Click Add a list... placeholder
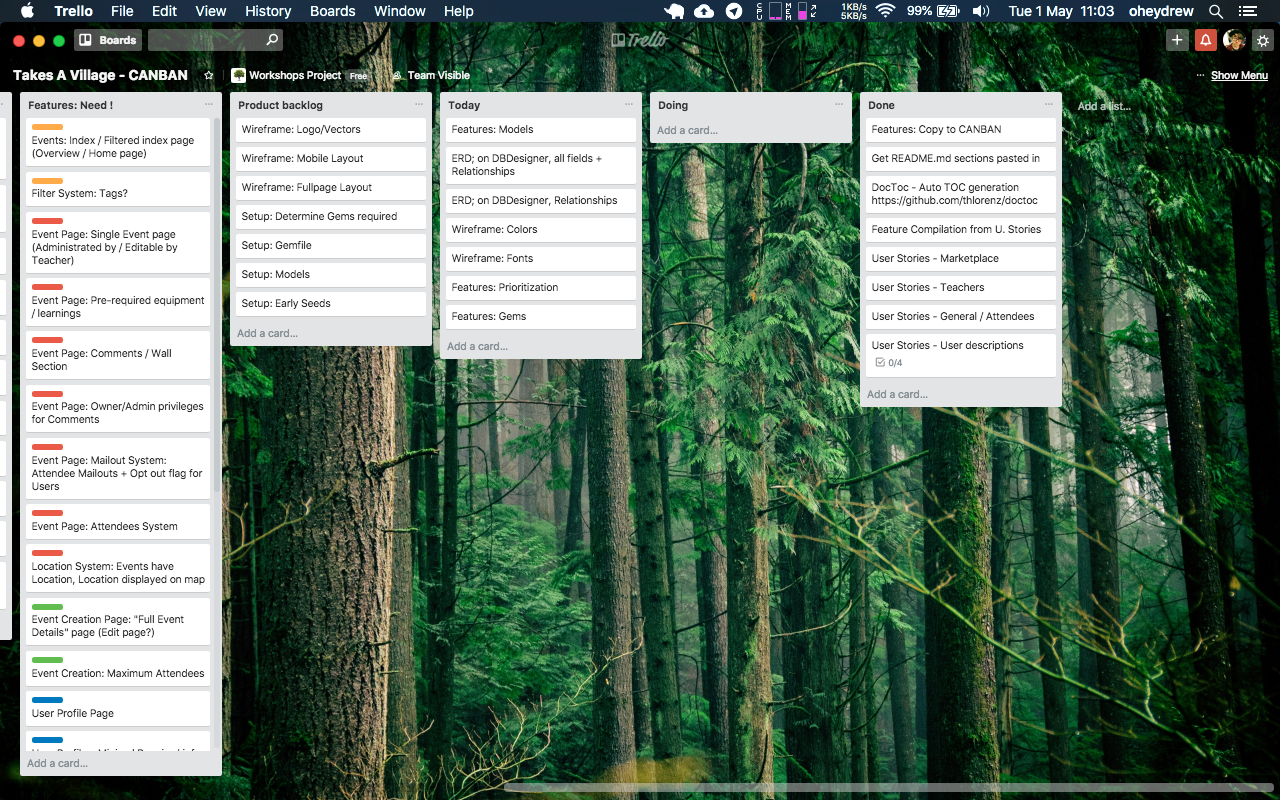This screenshot has width=1280, height=800. (1104, 106)
